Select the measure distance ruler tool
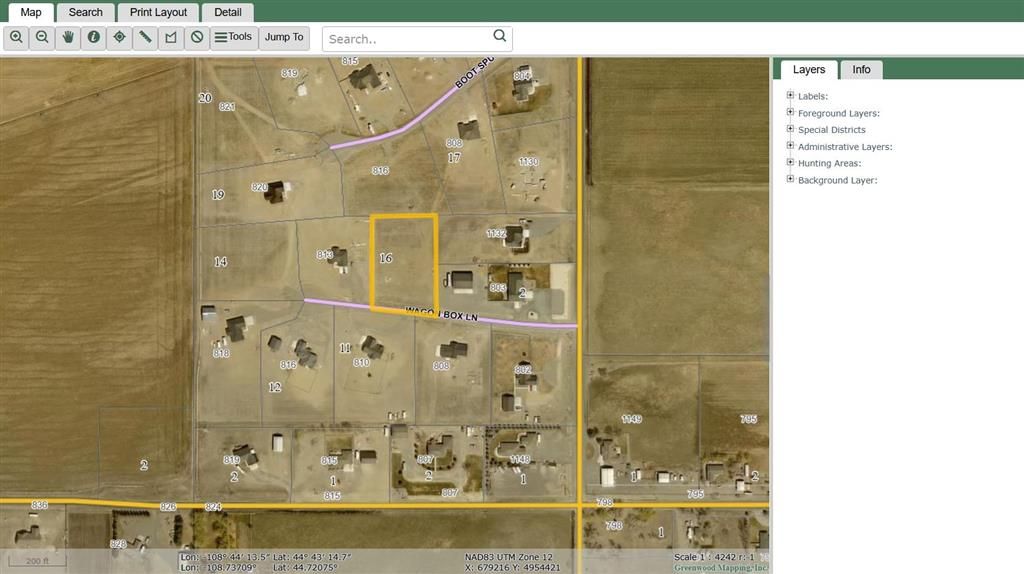The height and width of the screenshot is (574, 1024). coord(146,38)
